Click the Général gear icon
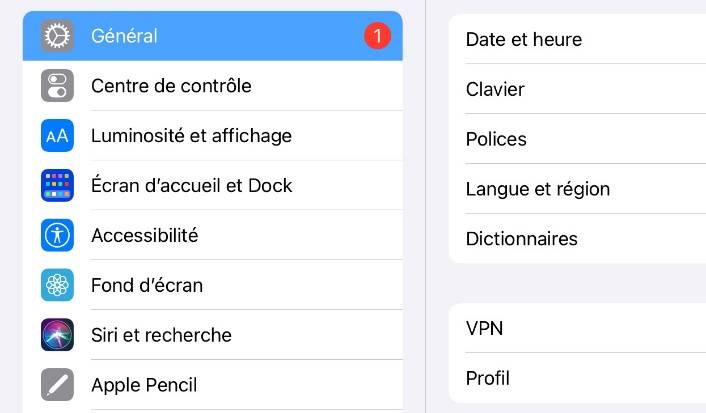 click(57, 36)
